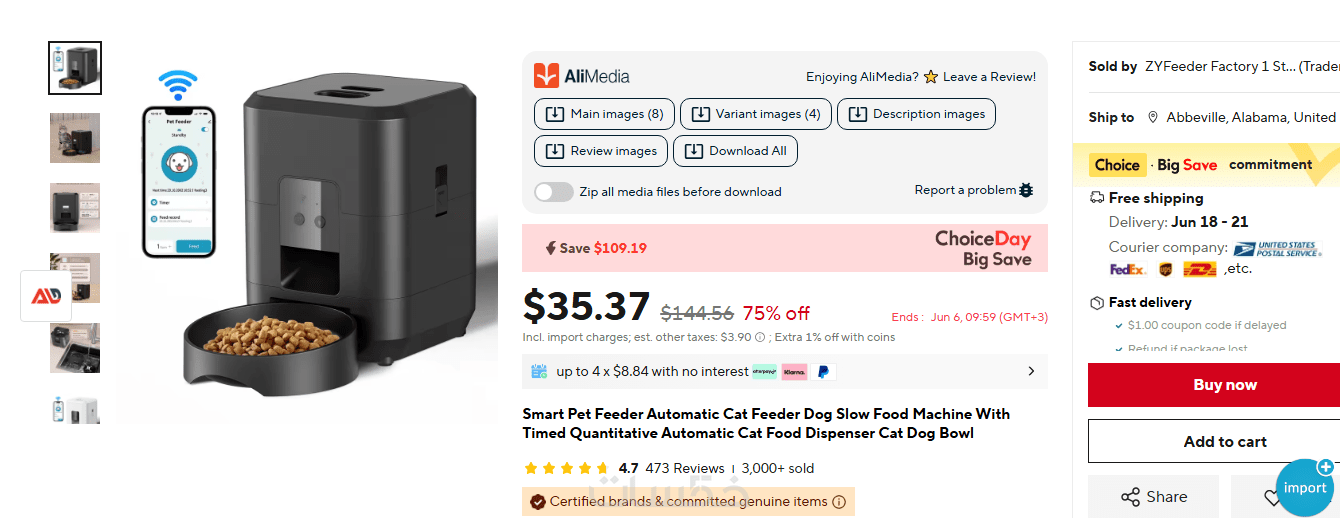The height and width of the screenshot is (518, 1340).
Task: Click the bug icon beside Report a problem
Action: tap(1026, 190)
